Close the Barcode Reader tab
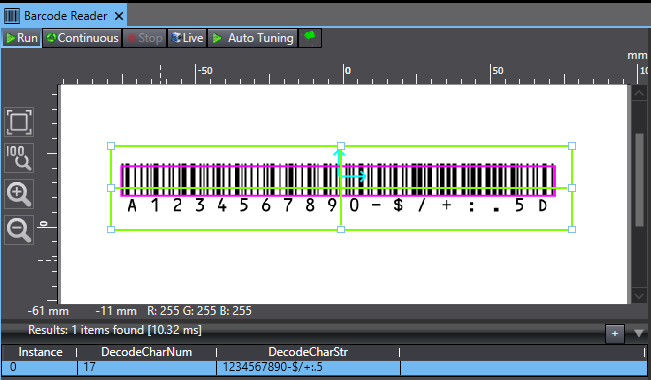Image resolution: width=651 pixels, height=380 pixels. pyautogui.click(x=119, y=16)
